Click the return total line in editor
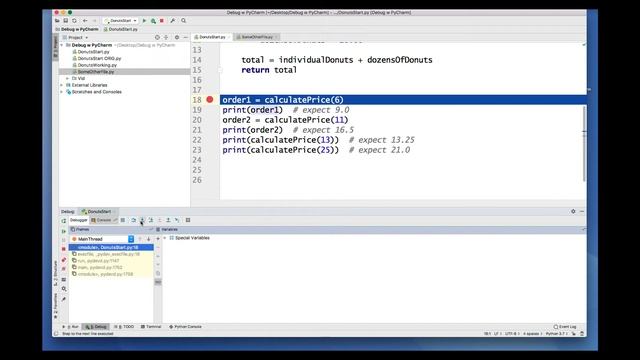The width and height of the screenshot is (640, 360). [x=269, y=70]
